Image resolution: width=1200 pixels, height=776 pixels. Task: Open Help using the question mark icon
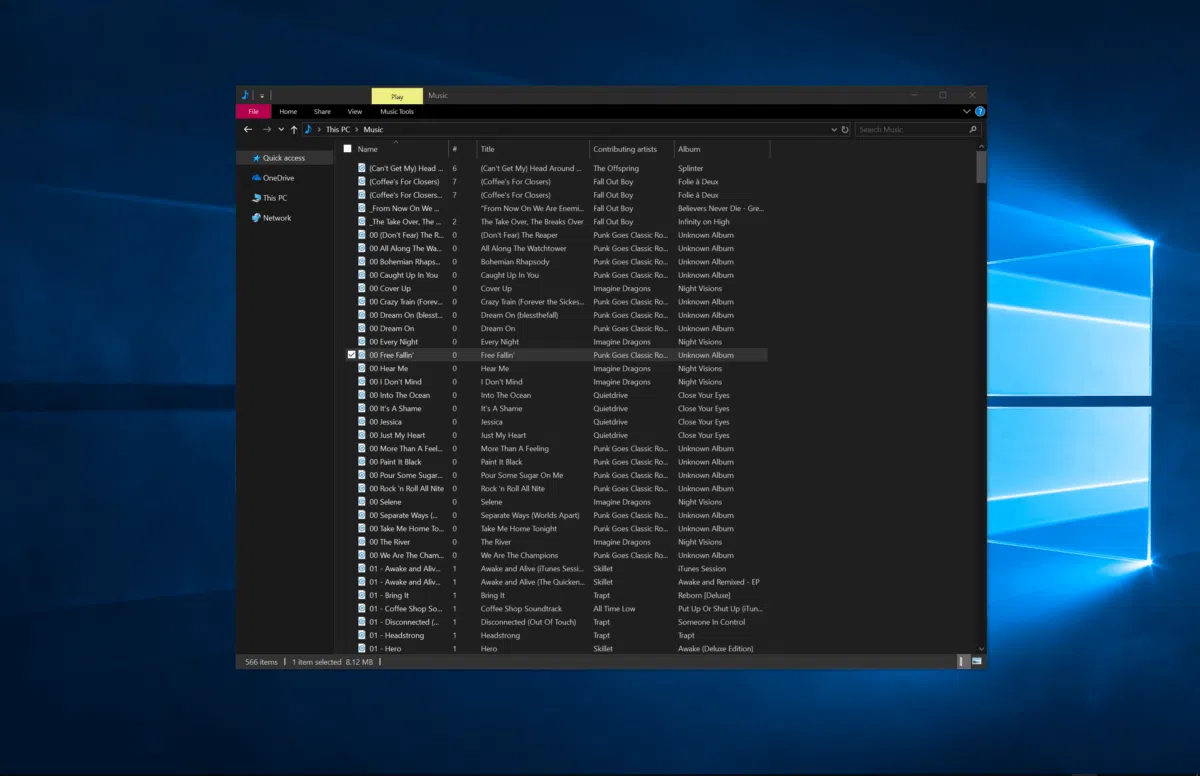click(981, 111)
